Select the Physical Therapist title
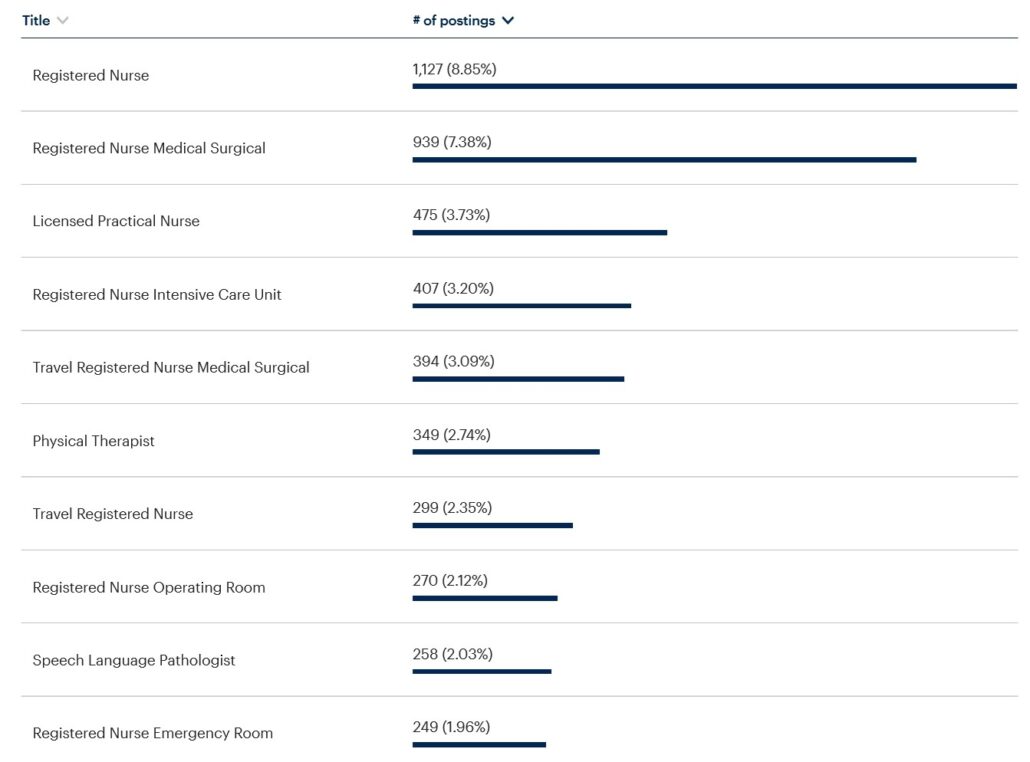Viewport: 1030px width, 762px height. 93,441
